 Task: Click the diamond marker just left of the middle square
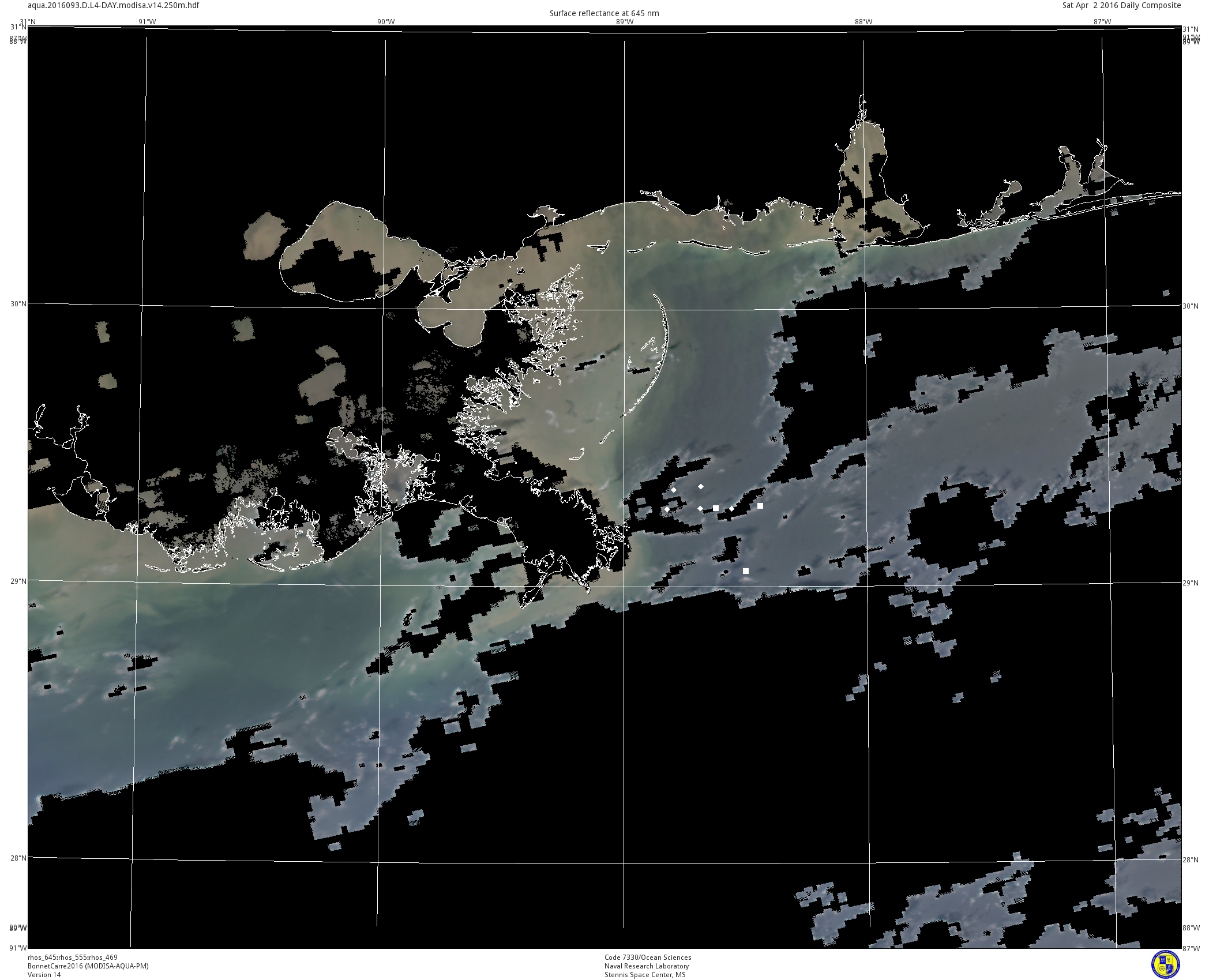tap(700, 509)
